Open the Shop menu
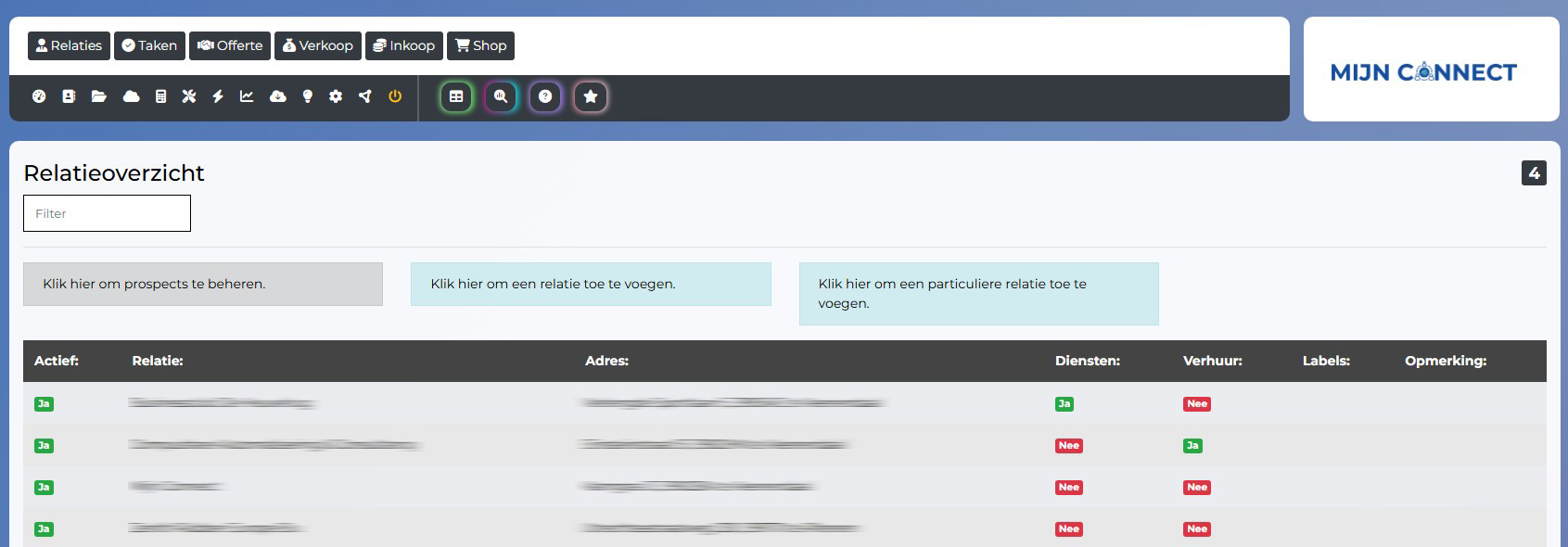 click(480, 45)
